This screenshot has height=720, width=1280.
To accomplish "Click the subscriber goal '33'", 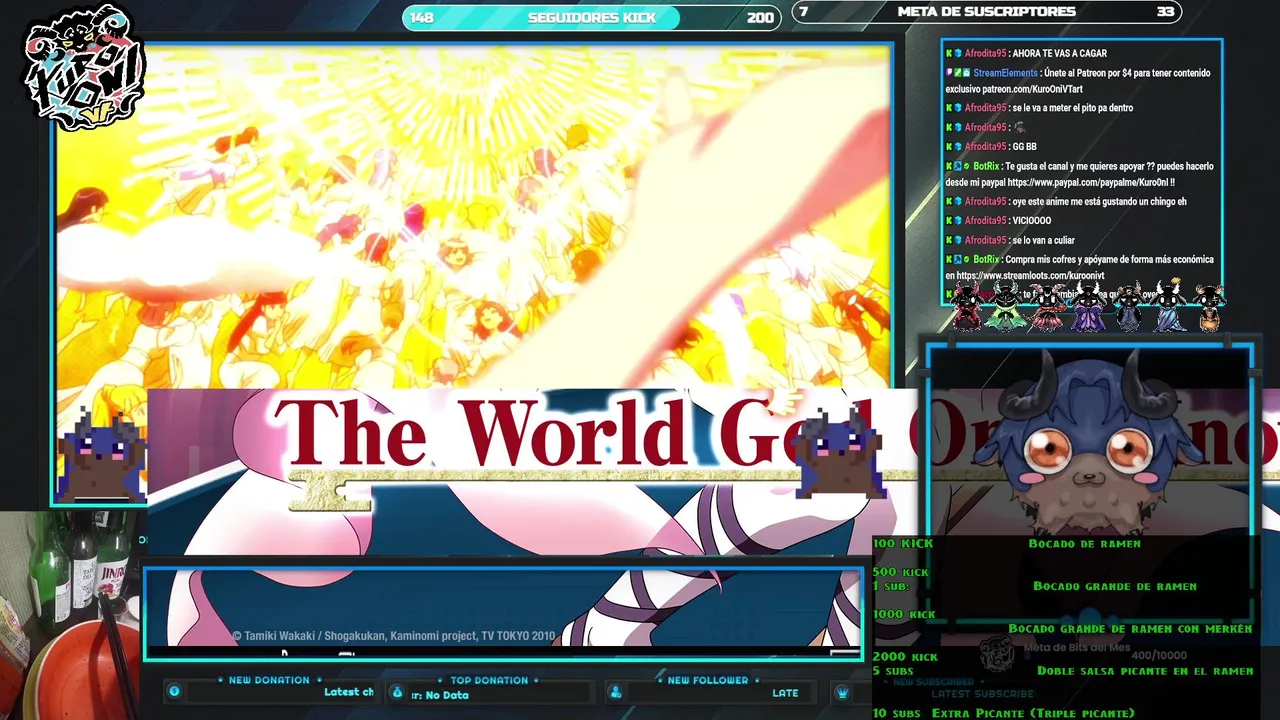I will [1165, 12].
